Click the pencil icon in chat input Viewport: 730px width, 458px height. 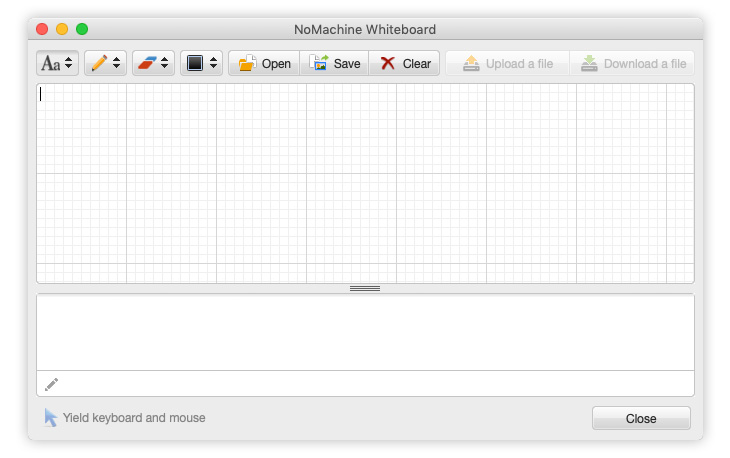[51, 384]
